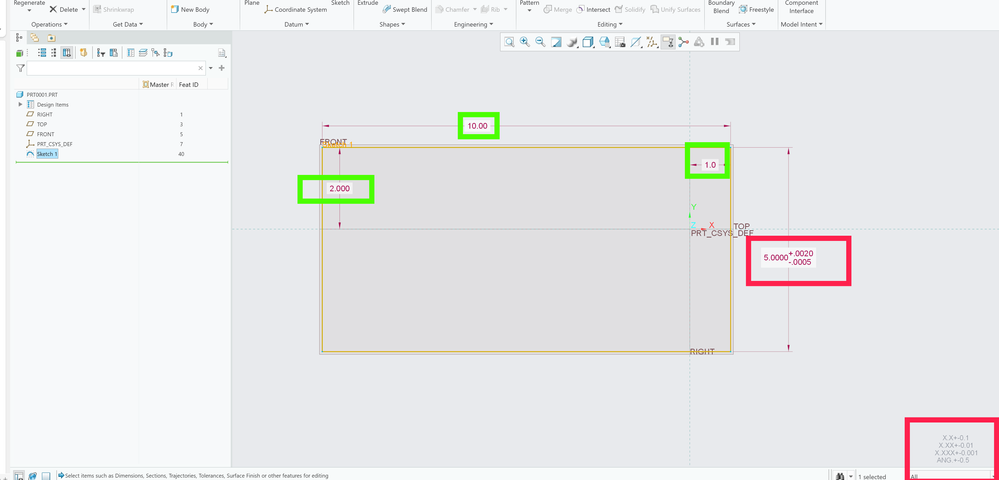The height and width of the screenshot is (480, 999).
Task: Click the Coordinate System datum tool
Action: 294,10
